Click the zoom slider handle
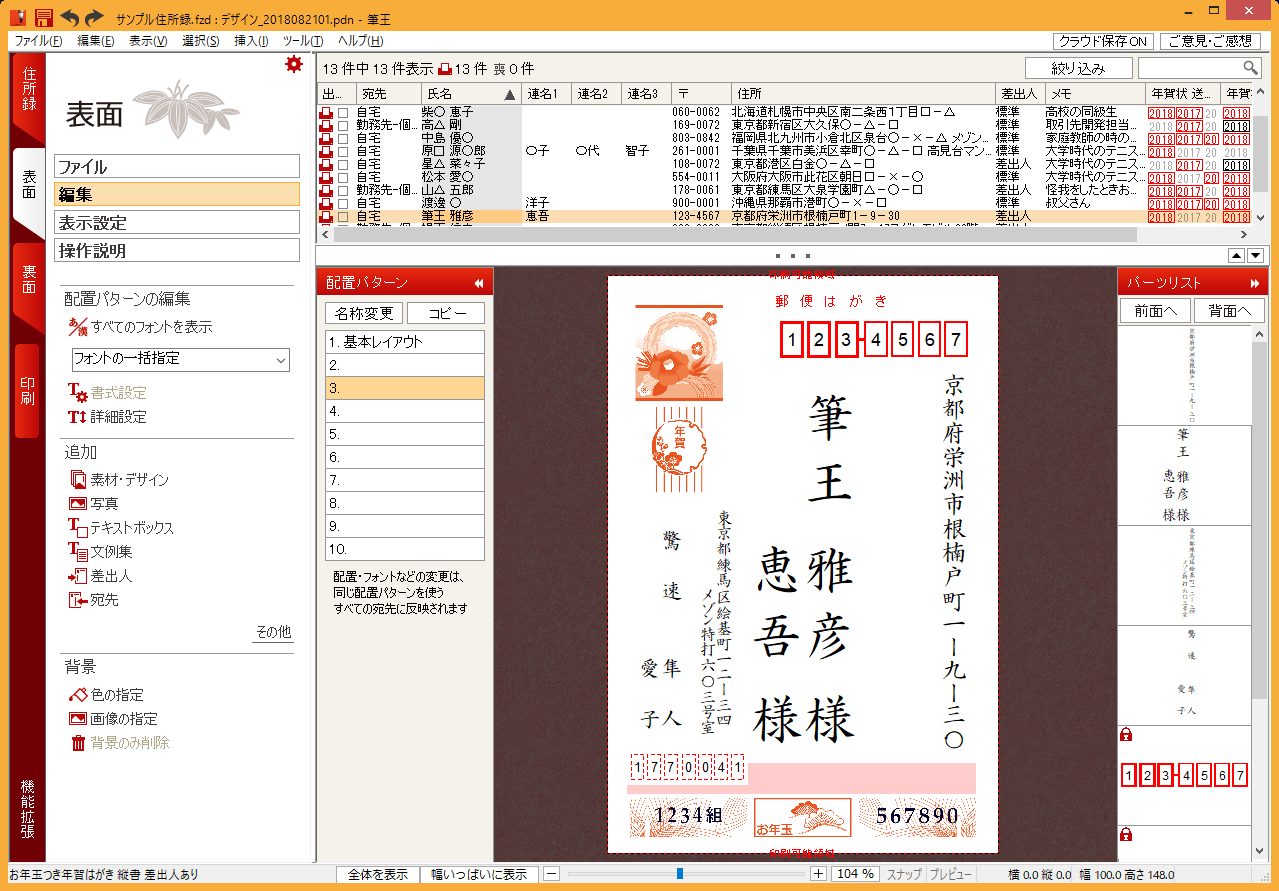The height and width of the screenshot is (891, 1279). click(680, 874)
